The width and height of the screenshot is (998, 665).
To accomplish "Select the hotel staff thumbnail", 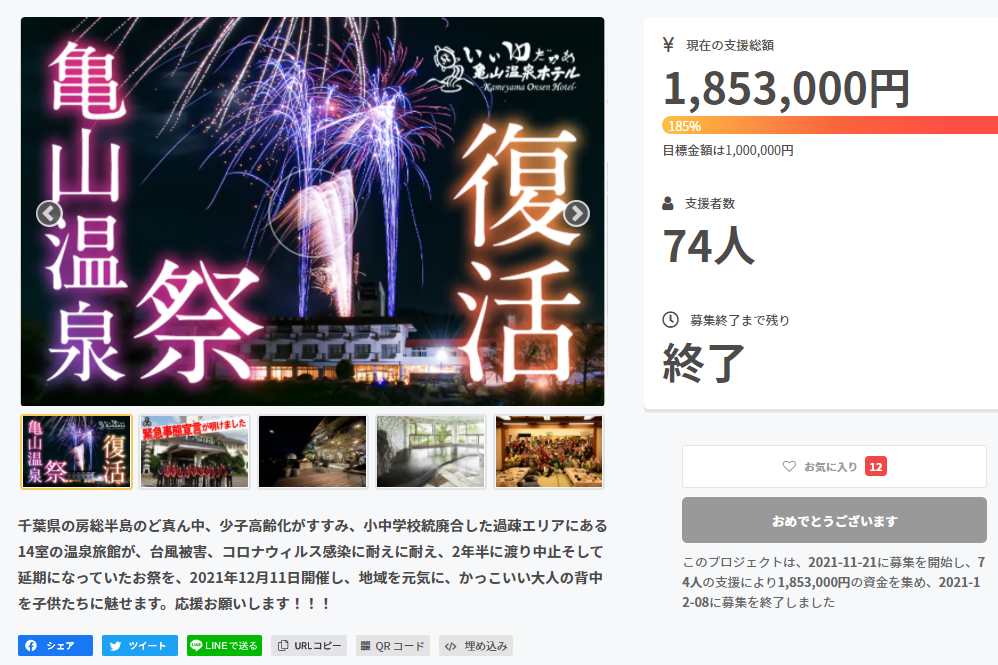I will pyautogui.click(x=194, y=452).
